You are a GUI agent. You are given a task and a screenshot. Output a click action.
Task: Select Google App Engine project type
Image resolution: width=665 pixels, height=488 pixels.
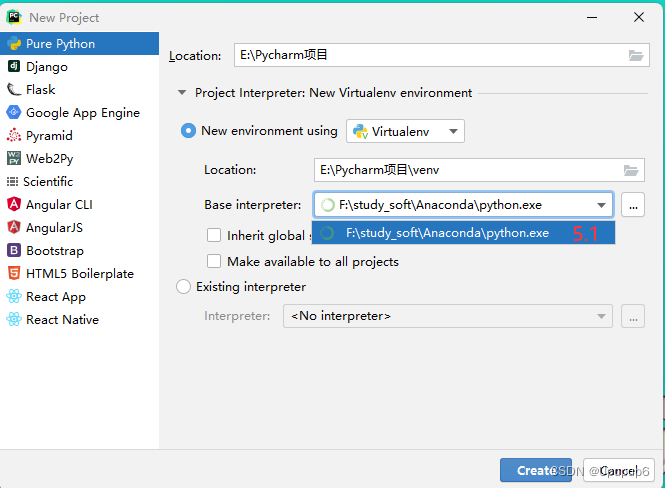(x=79, y=112)
